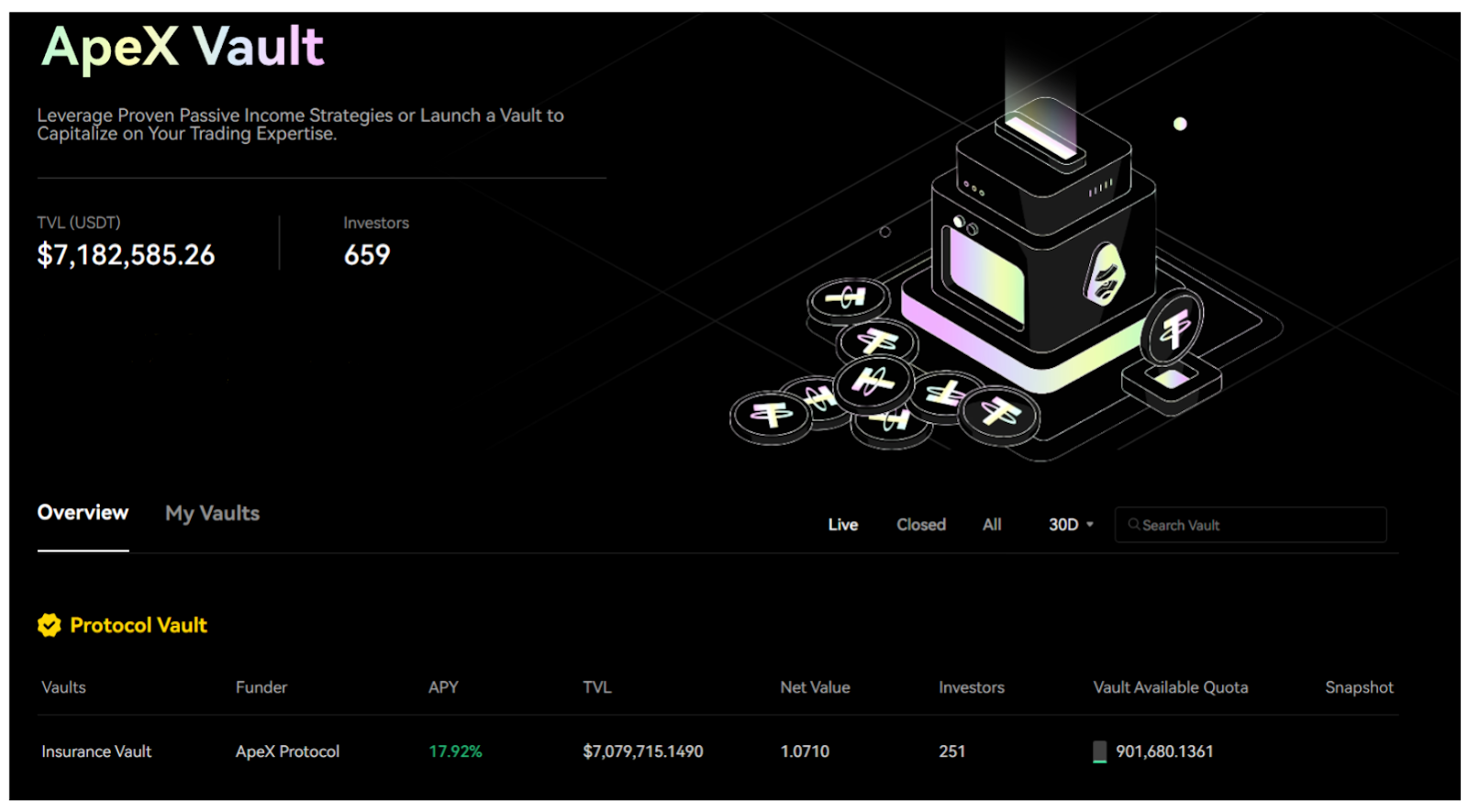Click the ApeX logo on vault illustration
Viewport: 1468px width, 812px height.
(x=1105, y=275)
